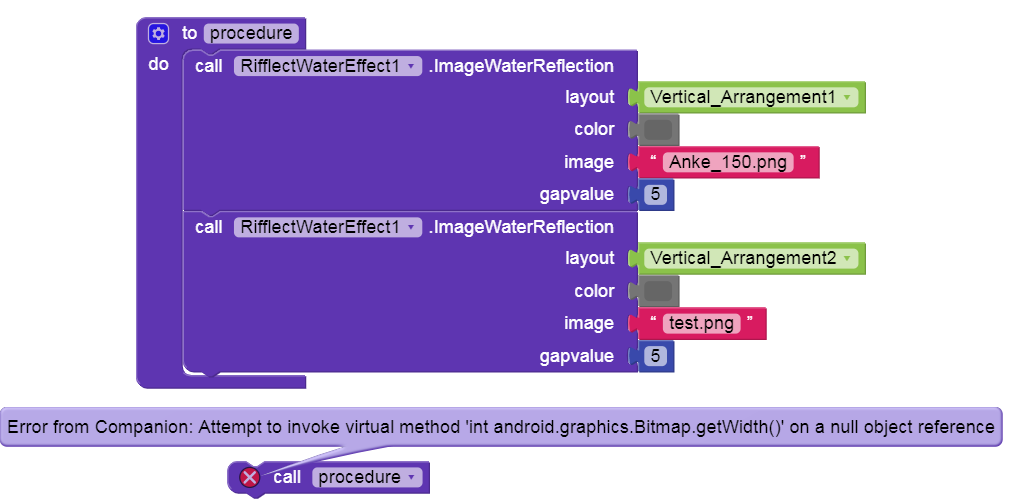1010x502 pixels.
Task: Open the first RifflectWaterEffect1 component dropdown
Action: click(413, 66)
